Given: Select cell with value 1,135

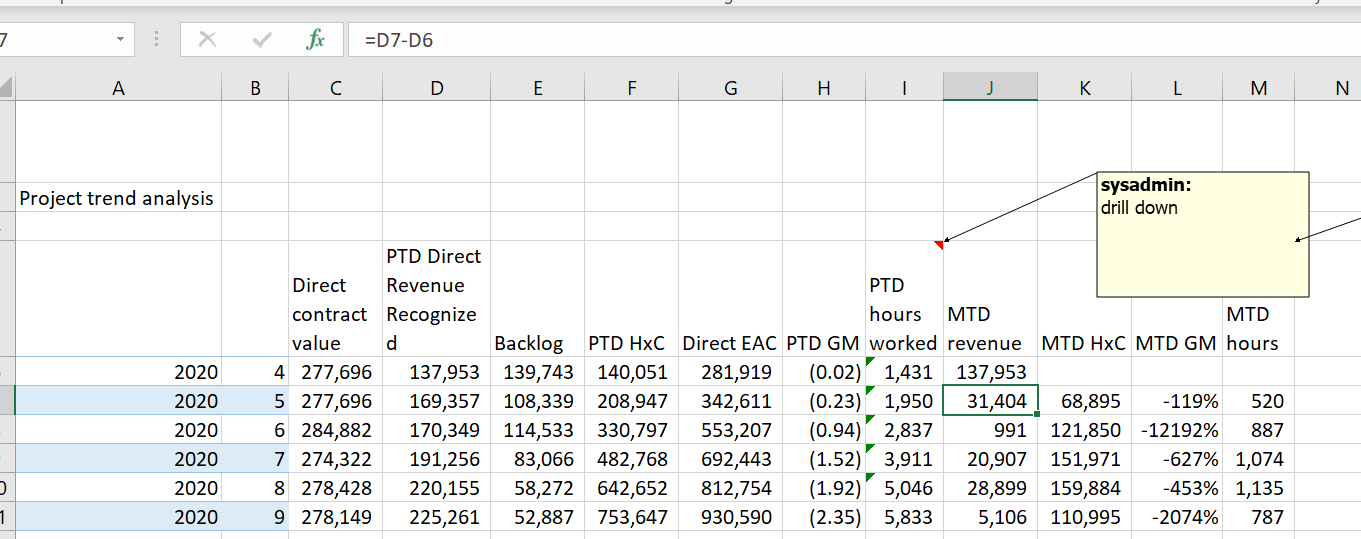Looking at the screenshot, I should click(x=1258, y=487).
